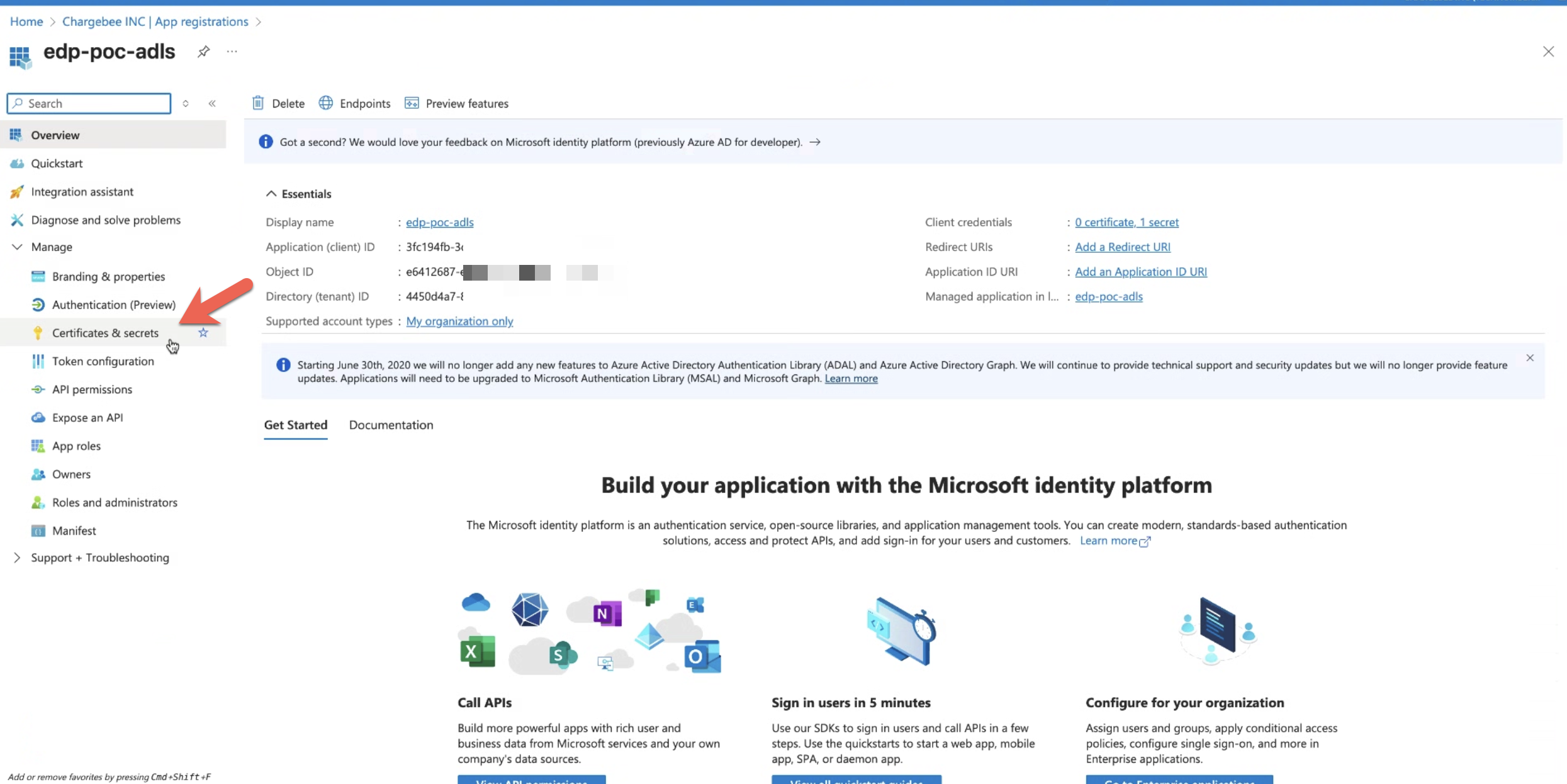
Task: Open the 0 certificate, 1 secret link
Action: point(1126,222)
